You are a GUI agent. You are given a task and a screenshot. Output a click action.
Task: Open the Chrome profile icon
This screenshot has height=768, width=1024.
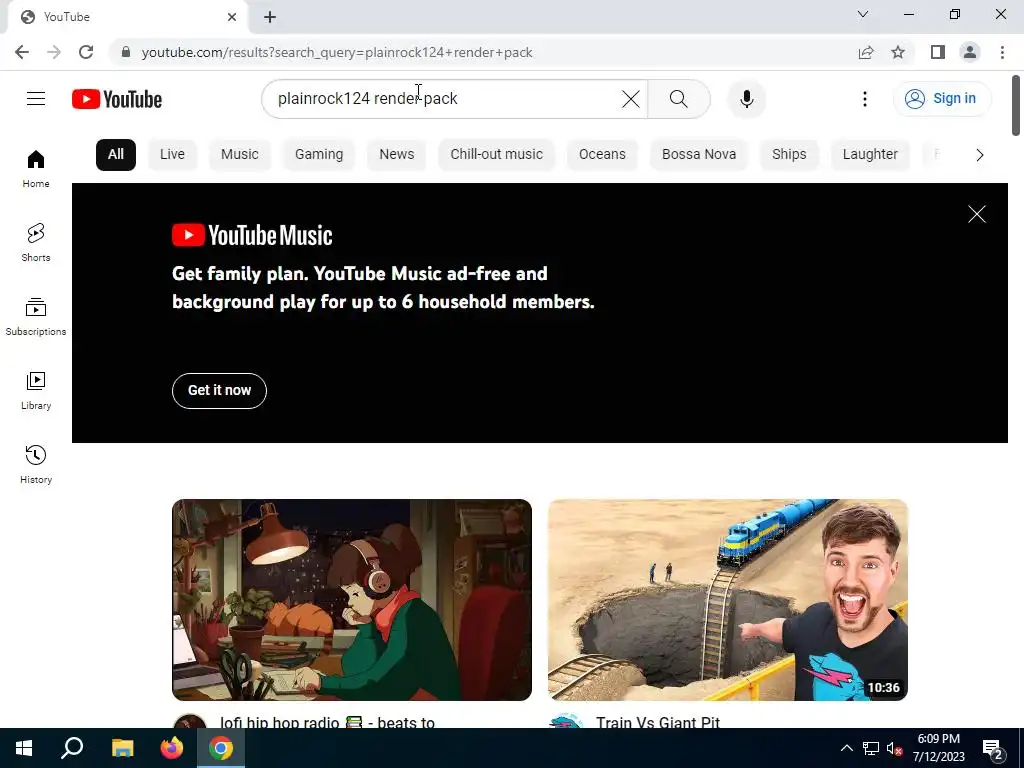970,52
